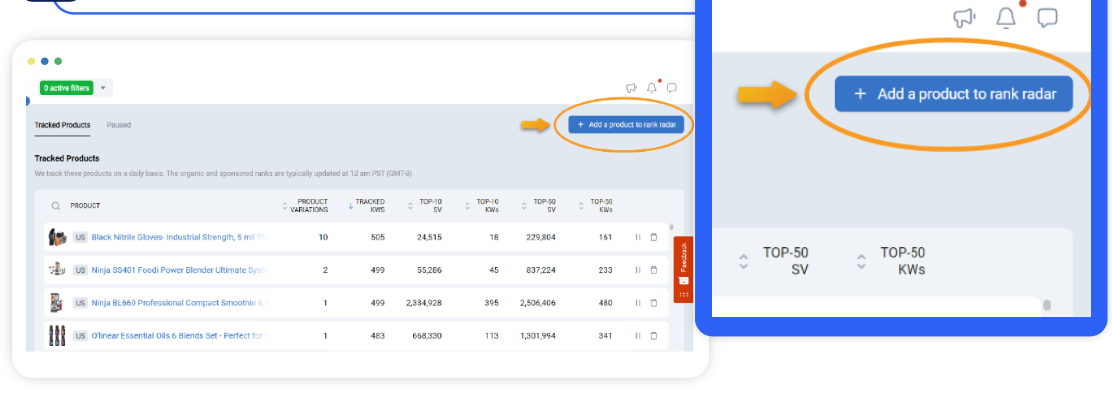Pause tracking for Black Nitrile Gloves
1112x396 pixels.
(638, 237)
